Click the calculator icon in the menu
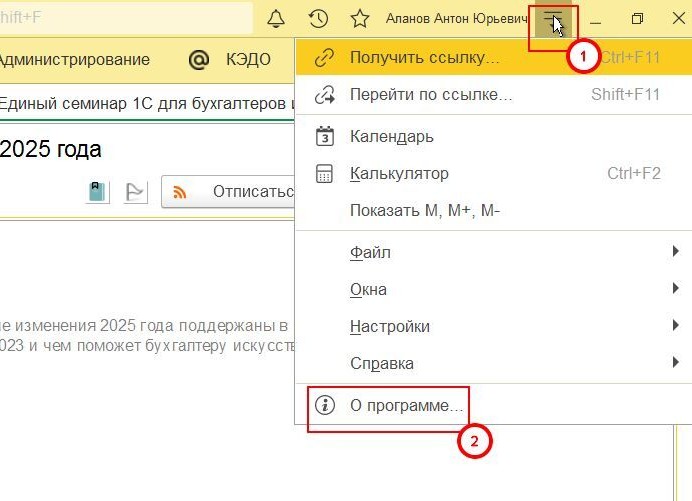 click(x=325, y=173)
